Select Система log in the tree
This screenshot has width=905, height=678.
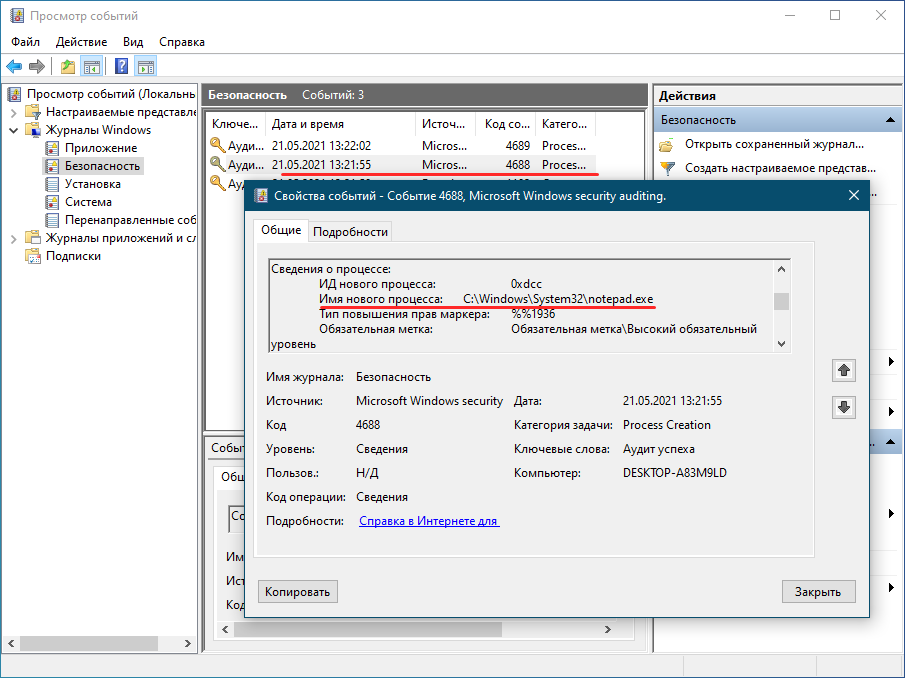[x=88, y=202]
